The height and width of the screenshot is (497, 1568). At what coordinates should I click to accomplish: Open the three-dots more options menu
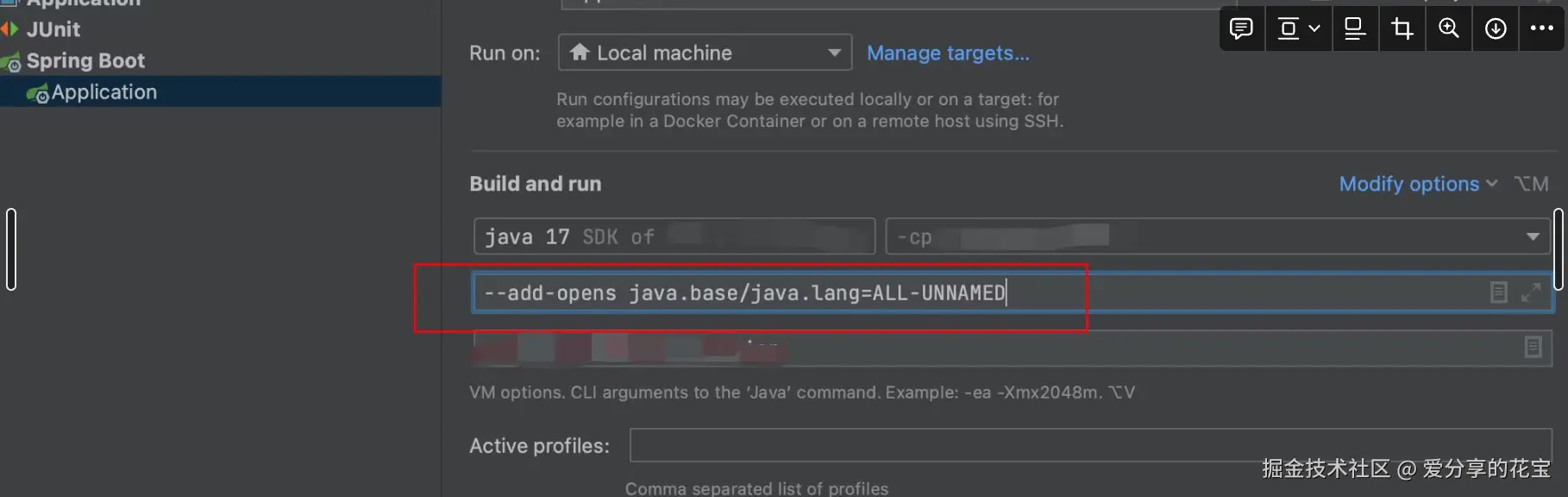pos(1542,28)
